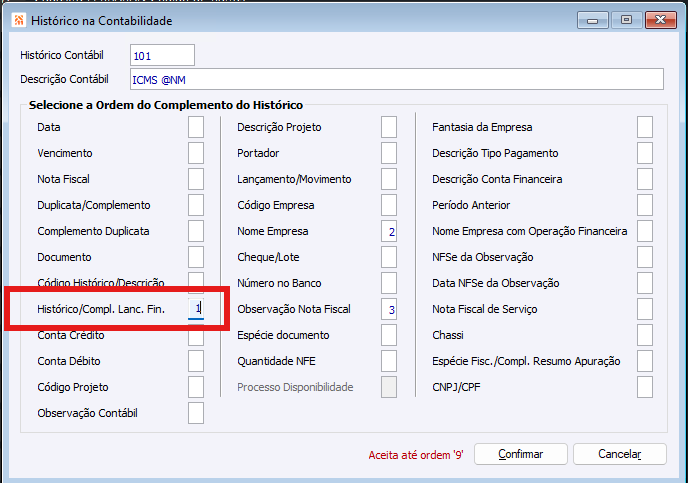Click the Nome Empresa order box with 2

(x=389, y=231)
